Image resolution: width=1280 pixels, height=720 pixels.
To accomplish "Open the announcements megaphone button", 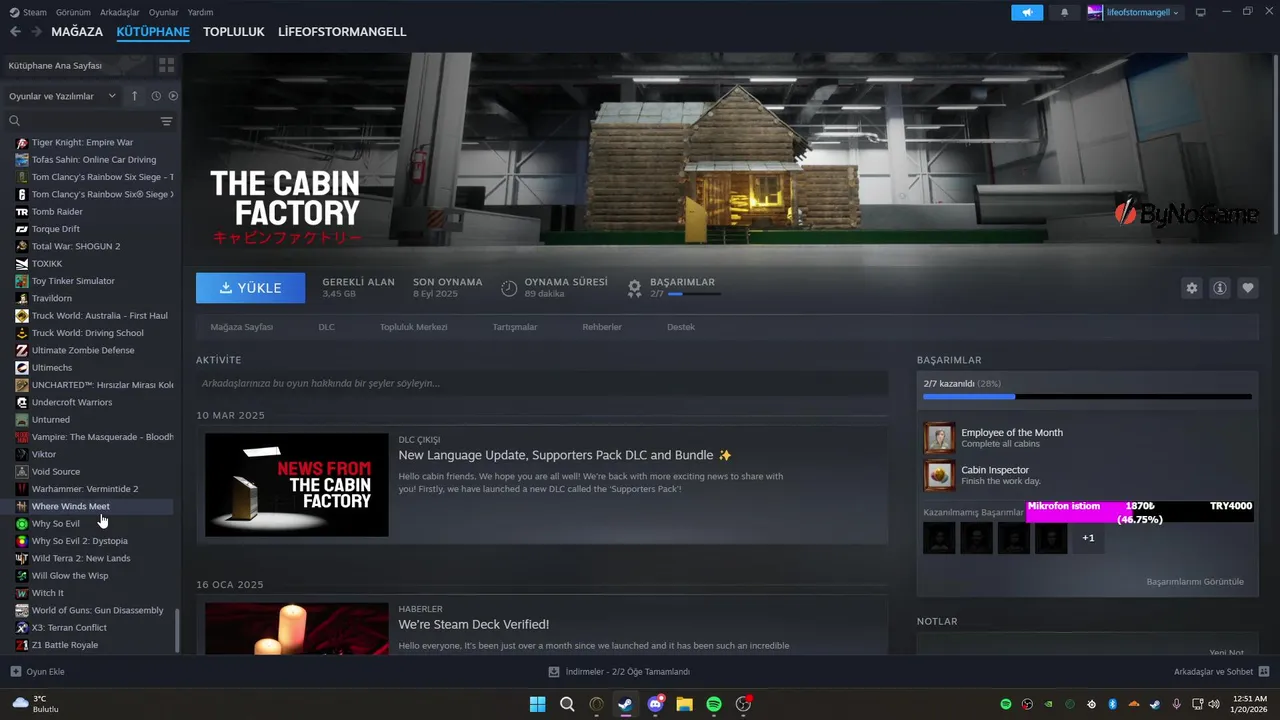I will 1027,12.
